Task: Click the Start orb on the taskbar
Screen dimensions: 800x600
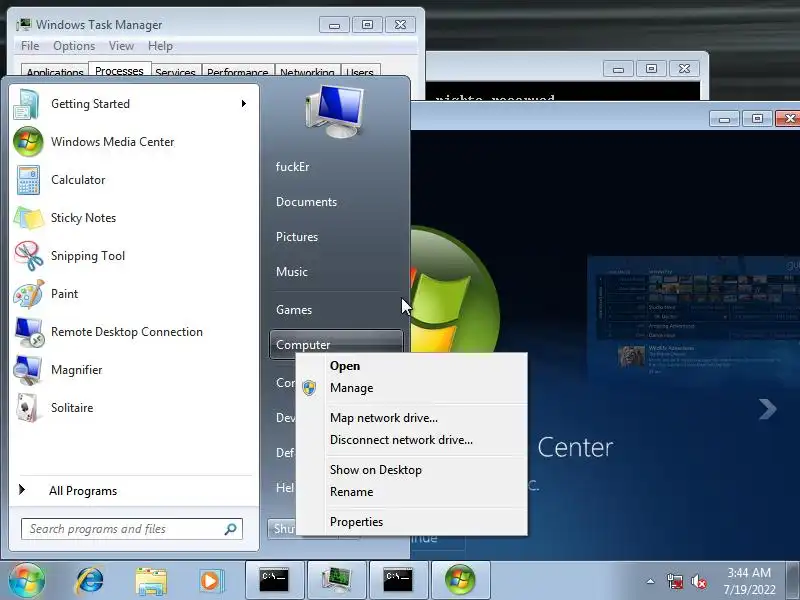Action: click(27, 580)
